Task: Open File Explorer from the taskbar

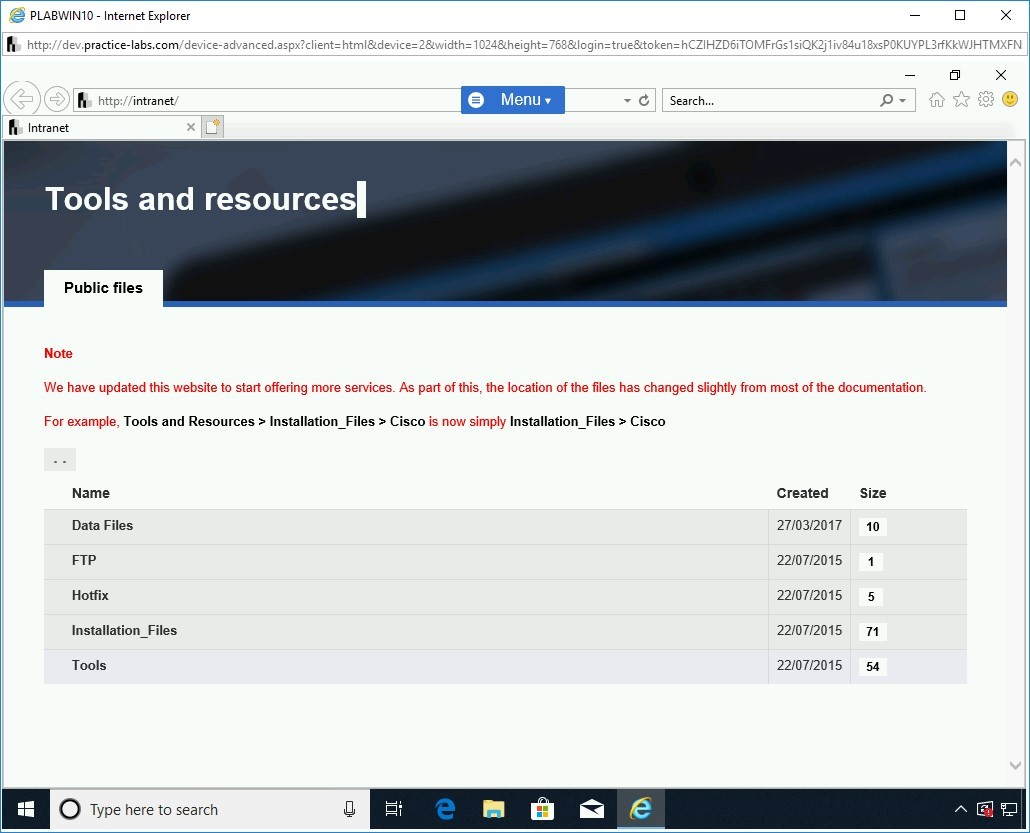Action: coord(494,809)
